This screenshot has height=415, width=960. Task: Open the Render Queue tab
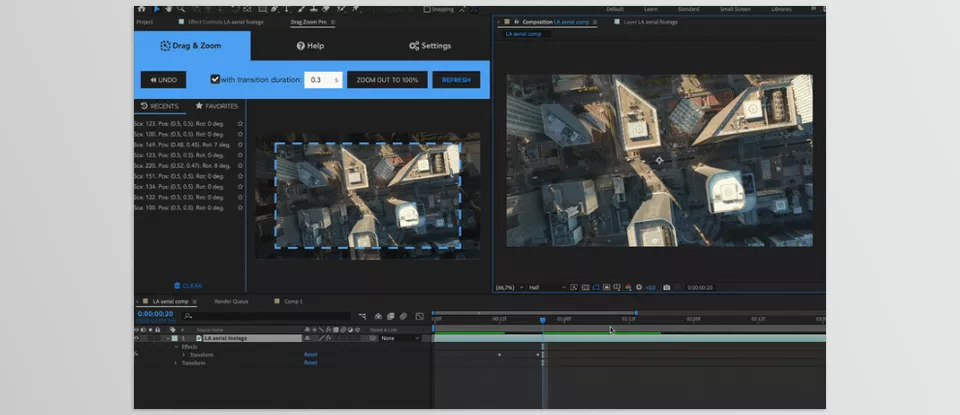point(230,301)
